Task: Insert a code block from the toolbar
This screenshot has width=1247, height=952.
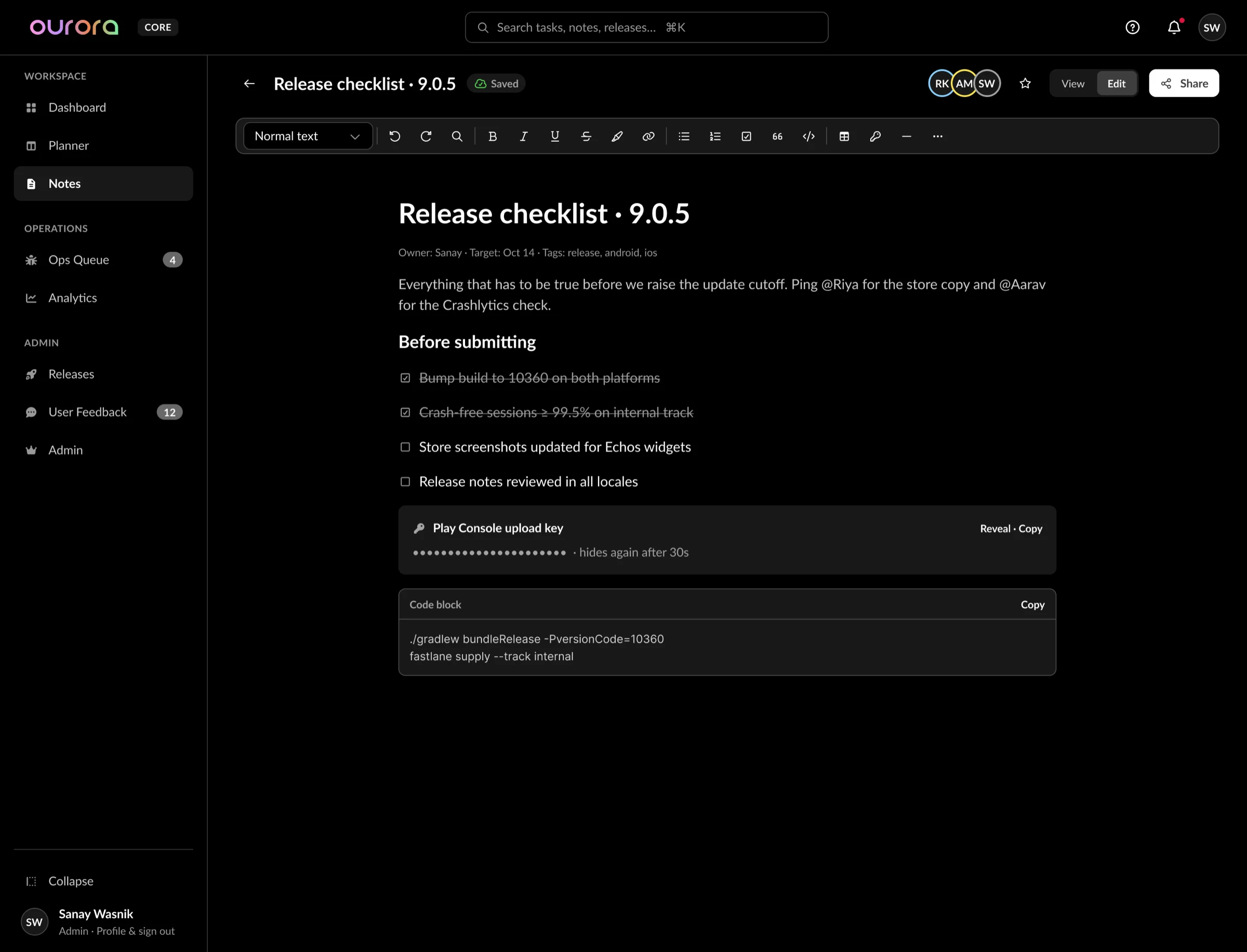Action: 809,136
